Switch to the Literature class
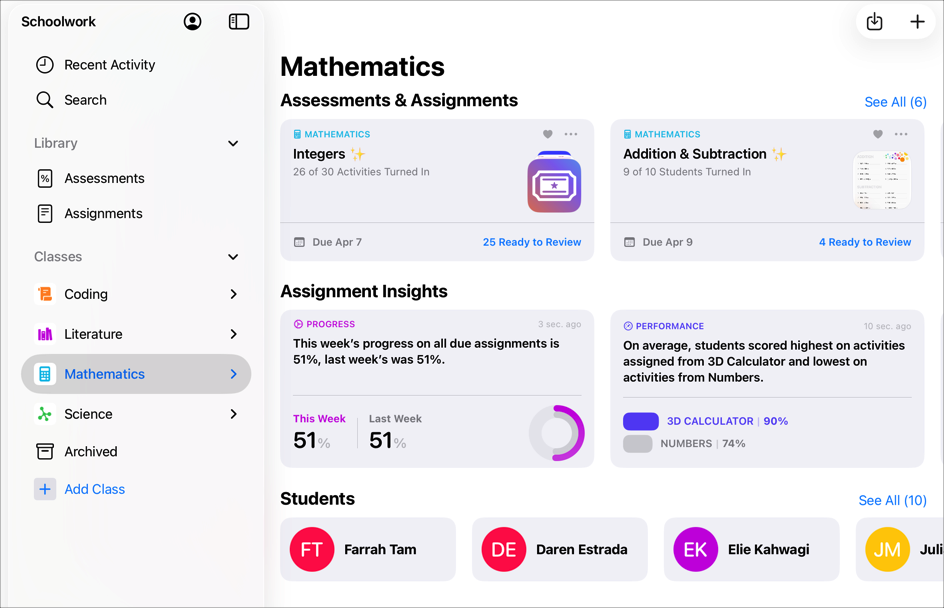 pos(93,334)
